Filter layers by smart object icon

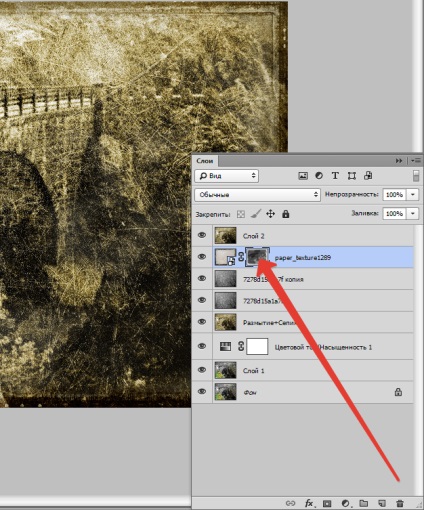[x=368, y=176]
